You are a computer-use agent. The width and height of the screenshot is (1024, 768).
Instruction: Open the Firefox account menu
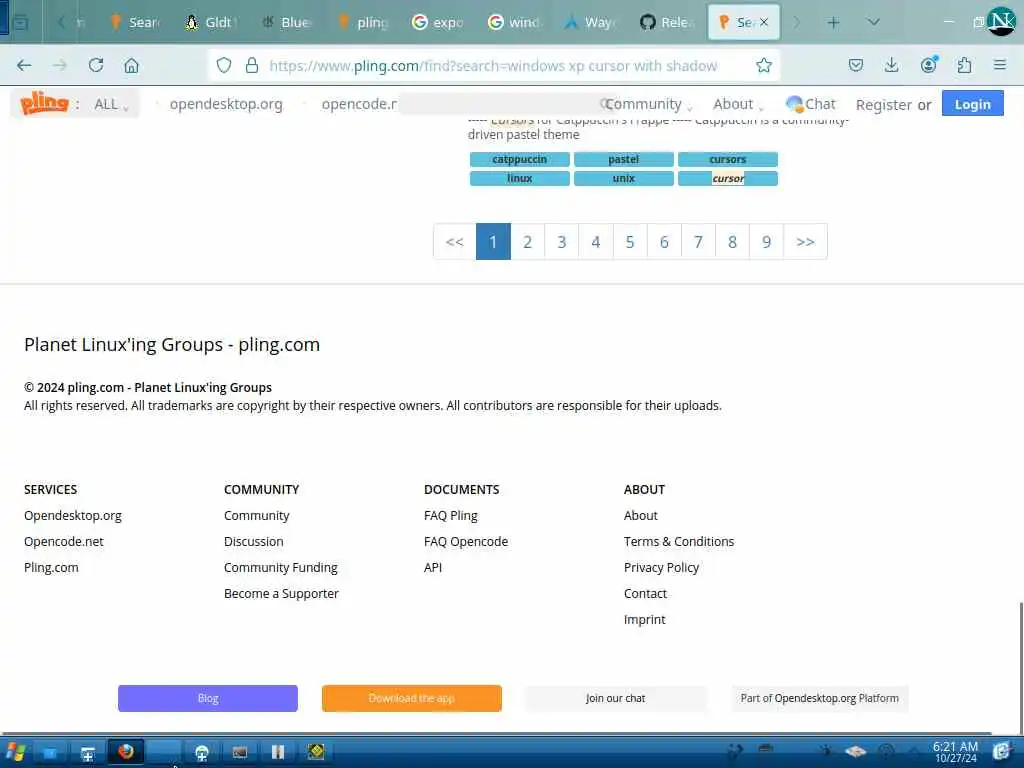tap(928, 65)
